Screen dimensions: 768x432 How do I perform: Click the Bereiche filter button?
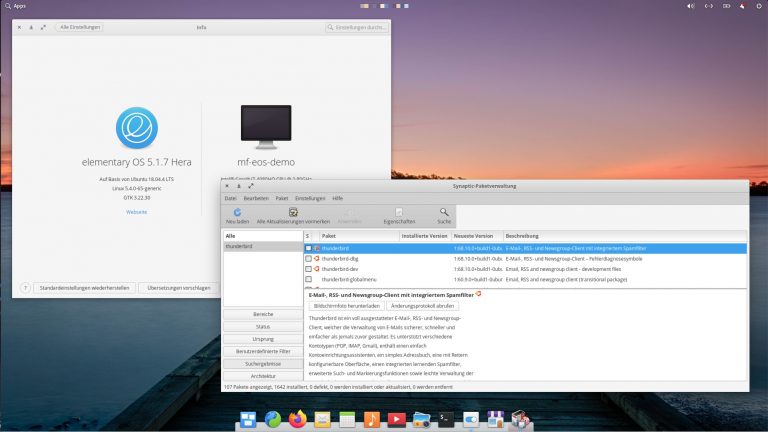point(263,314)
